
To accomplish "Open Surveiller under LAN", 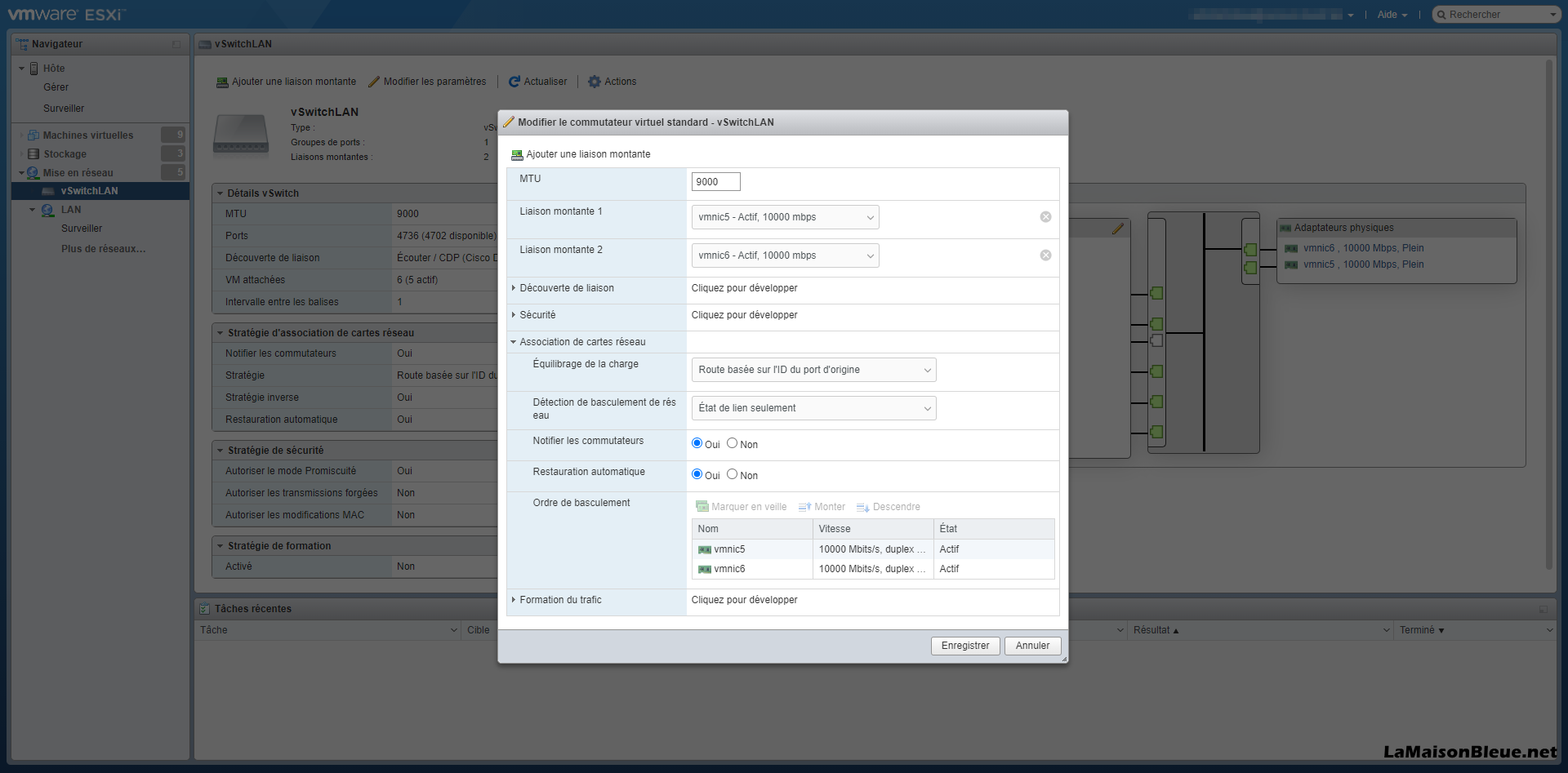I will 82,229.
